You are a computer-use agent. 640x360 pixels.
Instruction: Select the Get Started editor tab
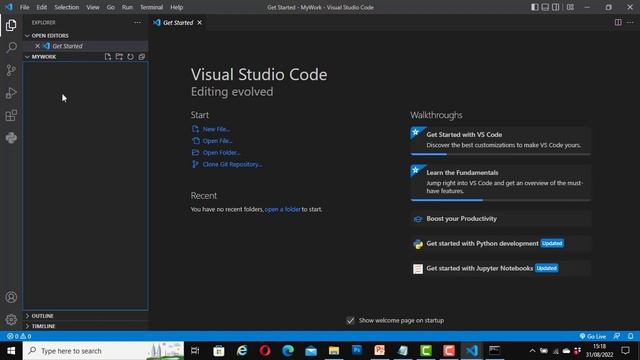(178, 22)
